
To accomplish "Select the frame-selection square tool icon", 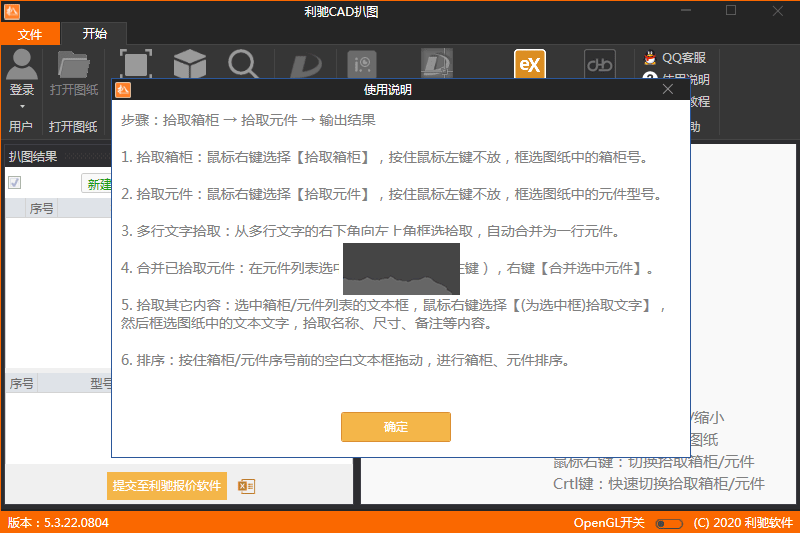I will (x=136, y=64).
